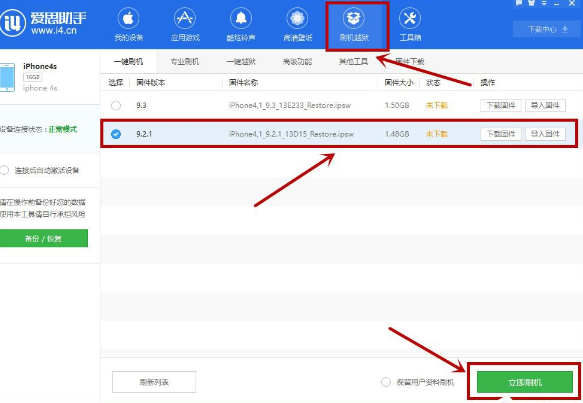
Task: Click the 16GB capacity label
Action: (33, 77)
